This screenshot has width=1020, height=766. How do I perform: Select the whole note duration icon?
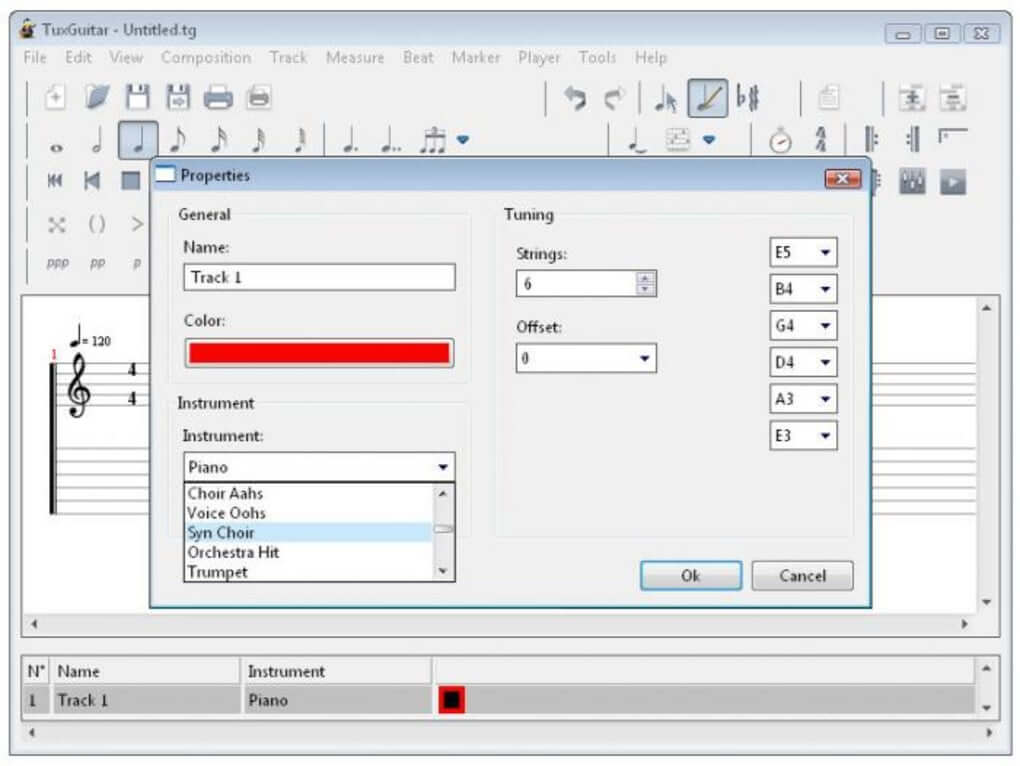click(x=57, y=143)
